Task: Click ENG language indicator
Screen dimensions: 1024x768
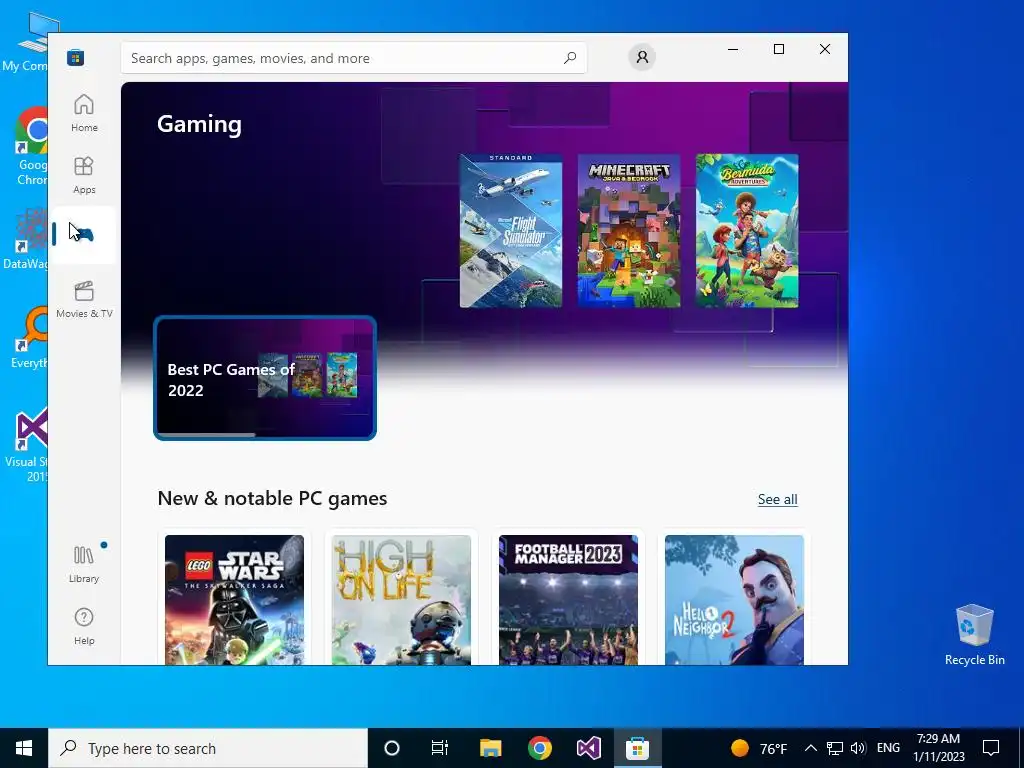Action: 888,748
